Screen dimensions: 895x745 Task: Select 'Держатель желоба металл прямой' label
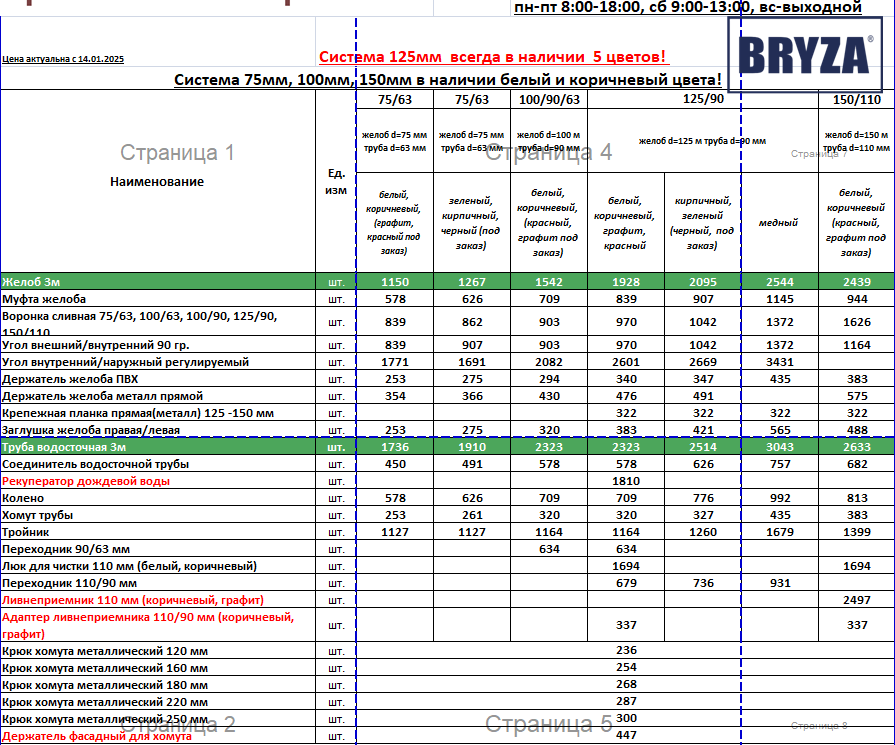pos(103,396)
